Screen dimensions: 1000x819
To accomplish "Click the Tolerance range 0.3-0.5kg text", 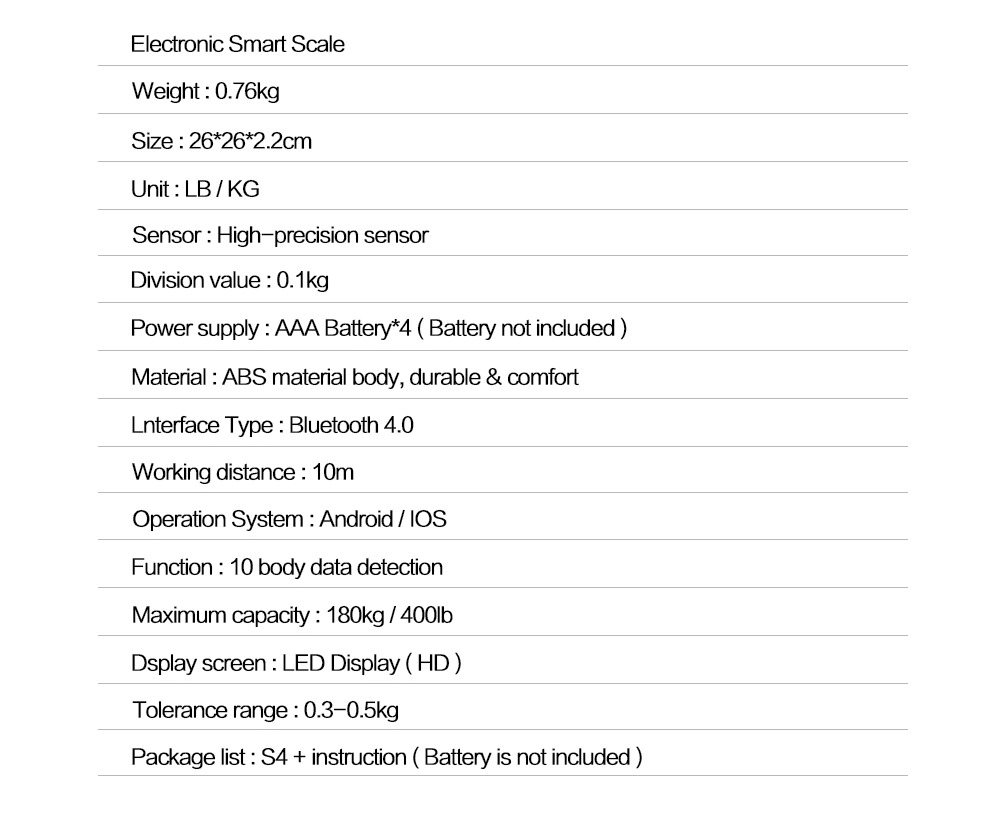I will coord(265,710).
